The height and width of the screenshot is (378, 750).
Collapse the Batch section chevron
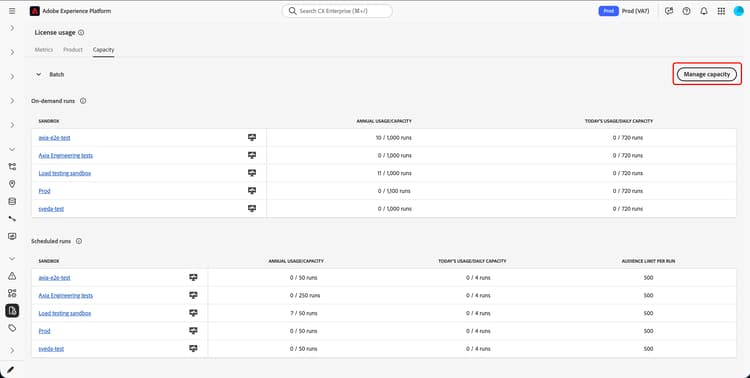[x=39, y=74]
